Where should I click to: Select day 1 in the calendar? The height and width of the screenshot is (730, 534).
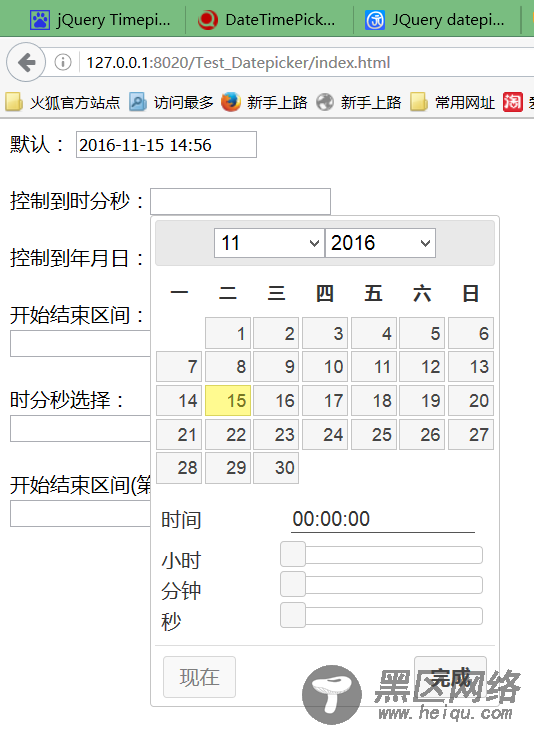[228, 333]
